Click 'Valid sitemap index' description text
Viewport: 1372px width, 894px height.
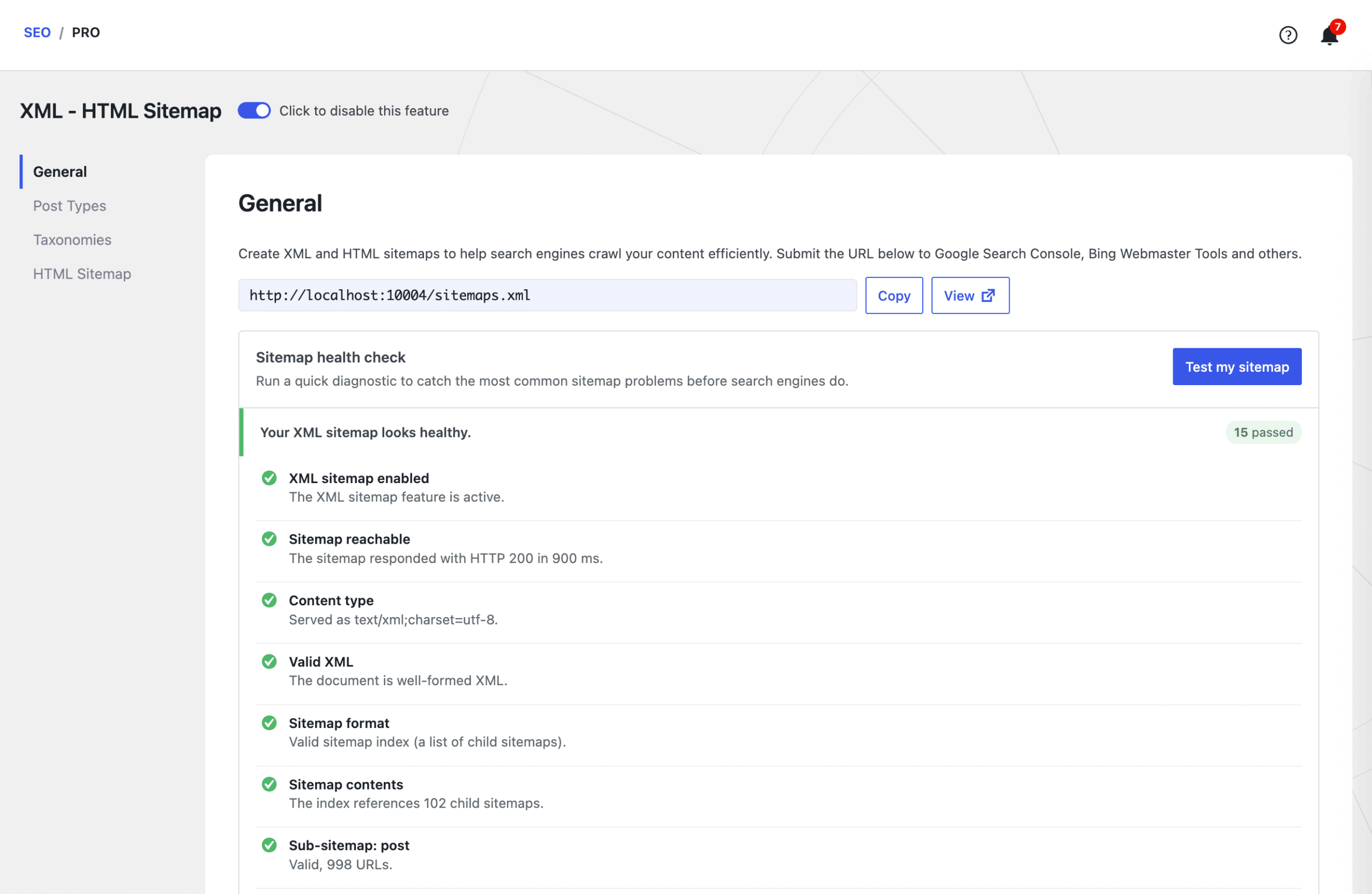coord(427,742)
